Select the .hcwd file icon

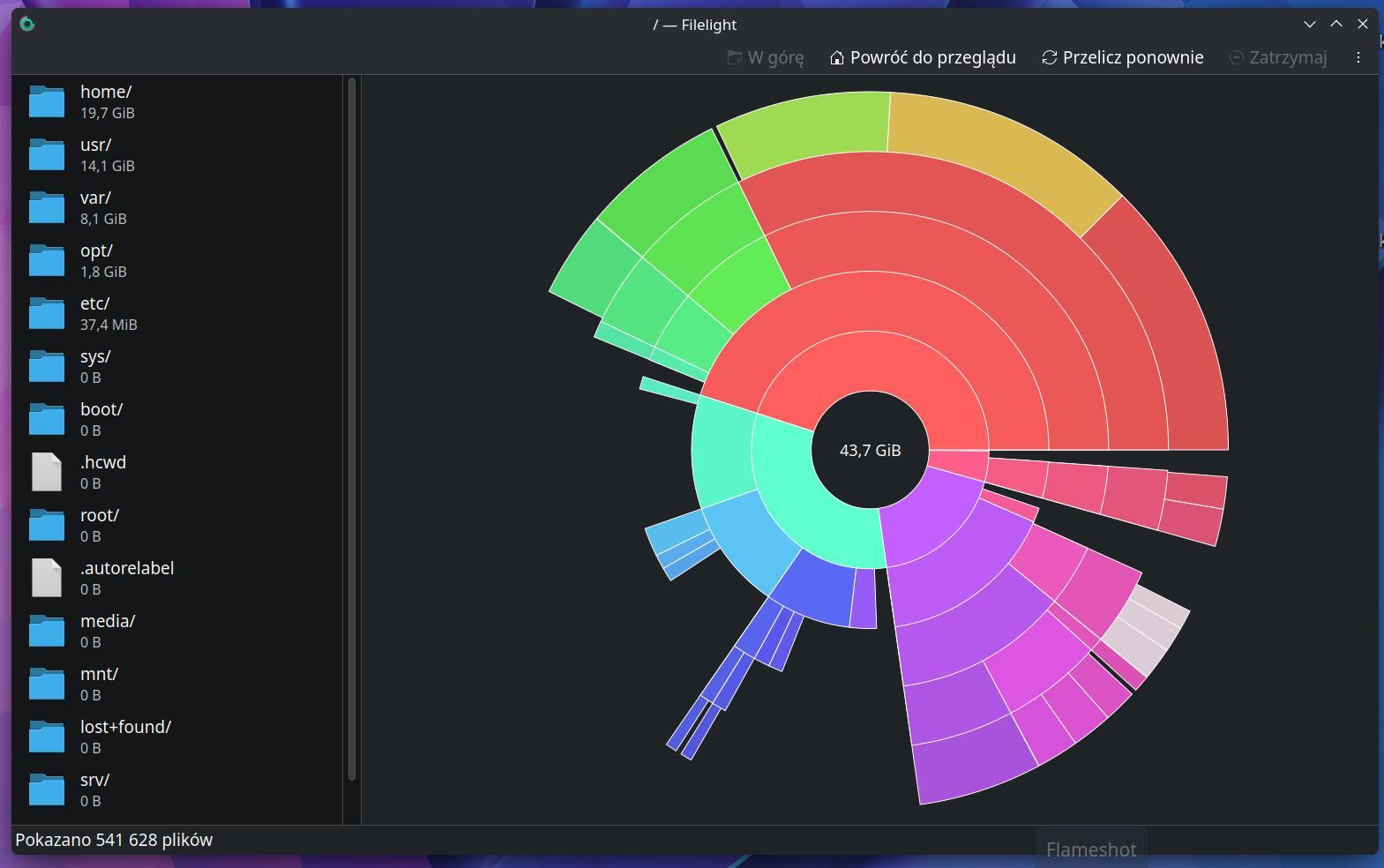(47, 472)
